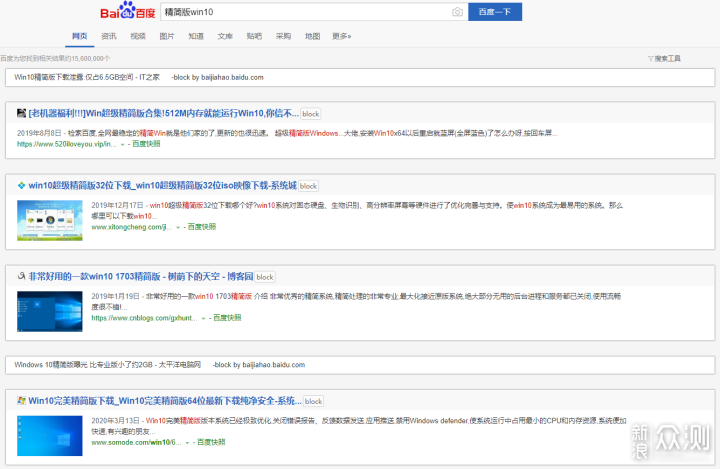Click favicon of 博客园 result

[x=21, y=276]
